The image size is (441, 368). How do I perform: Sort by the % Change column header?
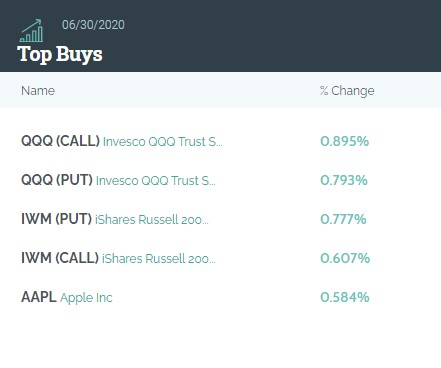pyautogui.click(x=347, y=91)
